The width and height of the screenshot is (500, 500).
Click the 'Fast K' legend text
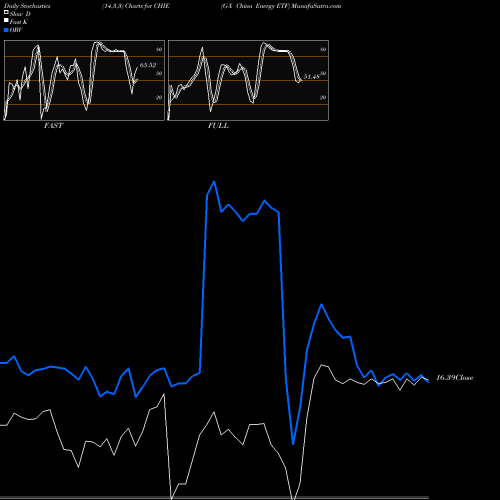tap(19, 22)
